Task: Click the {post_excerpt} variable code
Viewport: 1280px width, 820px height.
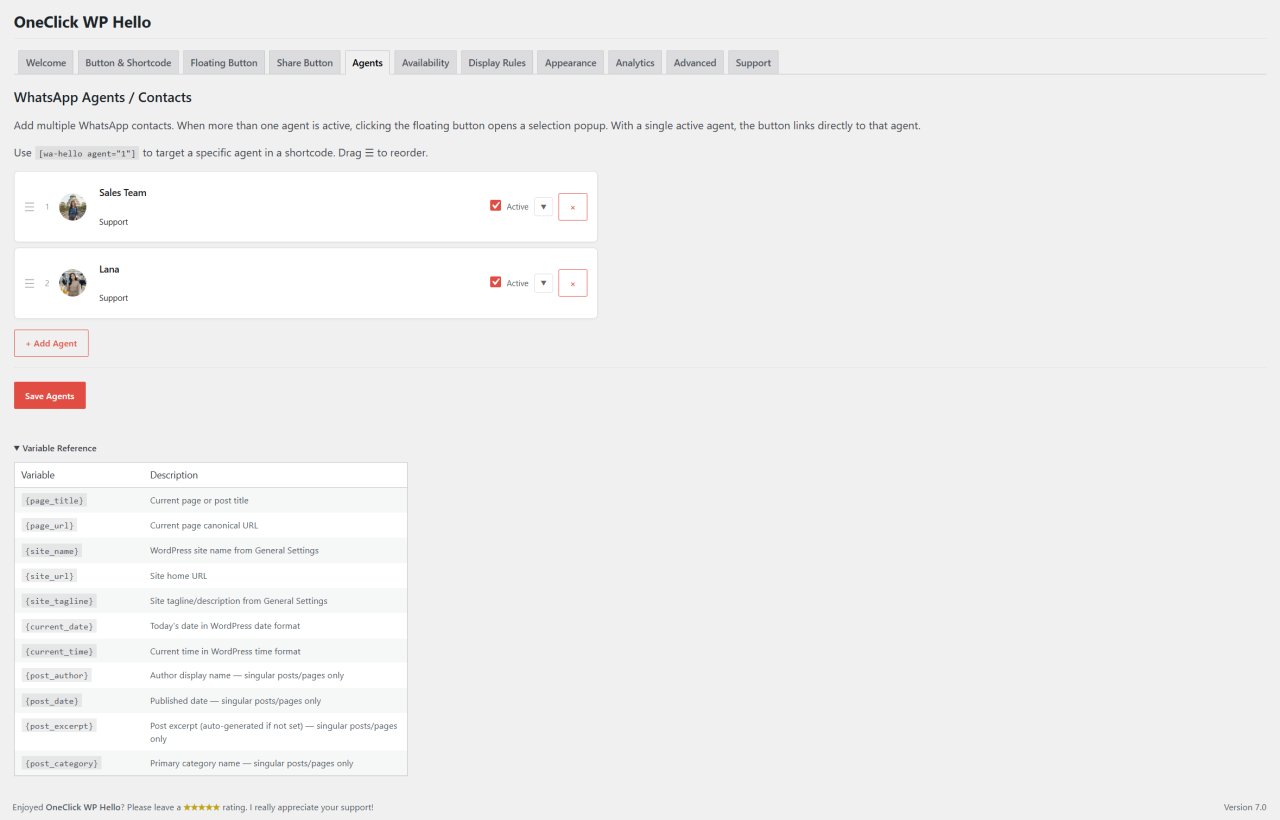Action: (59, 725)
